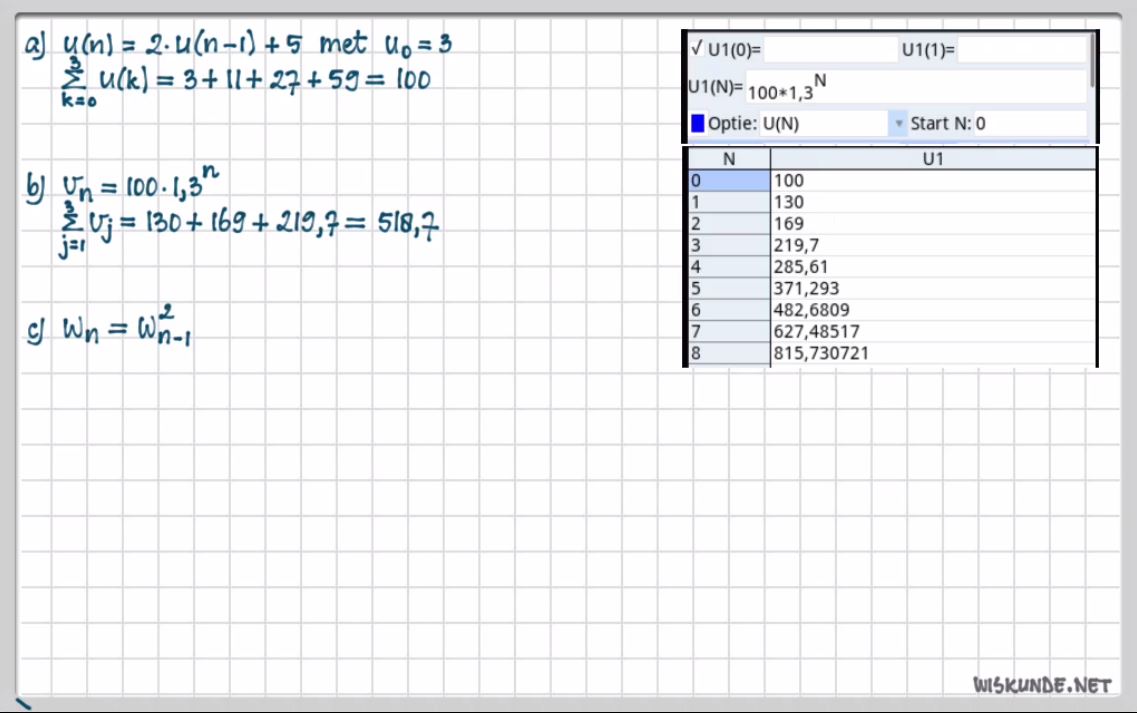Image resolution: width=1137 pixels, height=713 pixels.
Task: Select the highlighted N cell 0
Action: click(x=729, y=181)
